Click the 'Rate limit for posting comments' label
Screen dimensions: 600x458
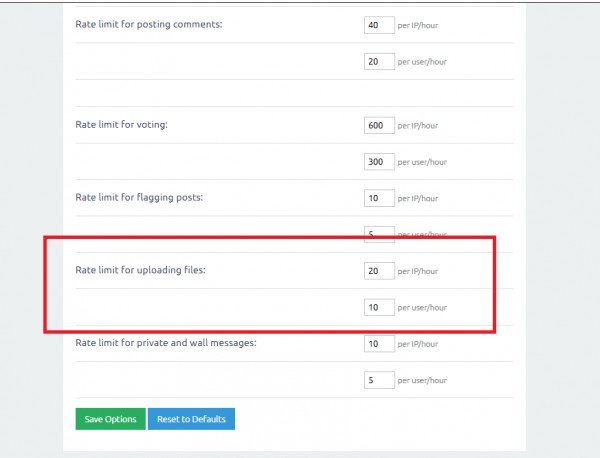tap(149, 25)
